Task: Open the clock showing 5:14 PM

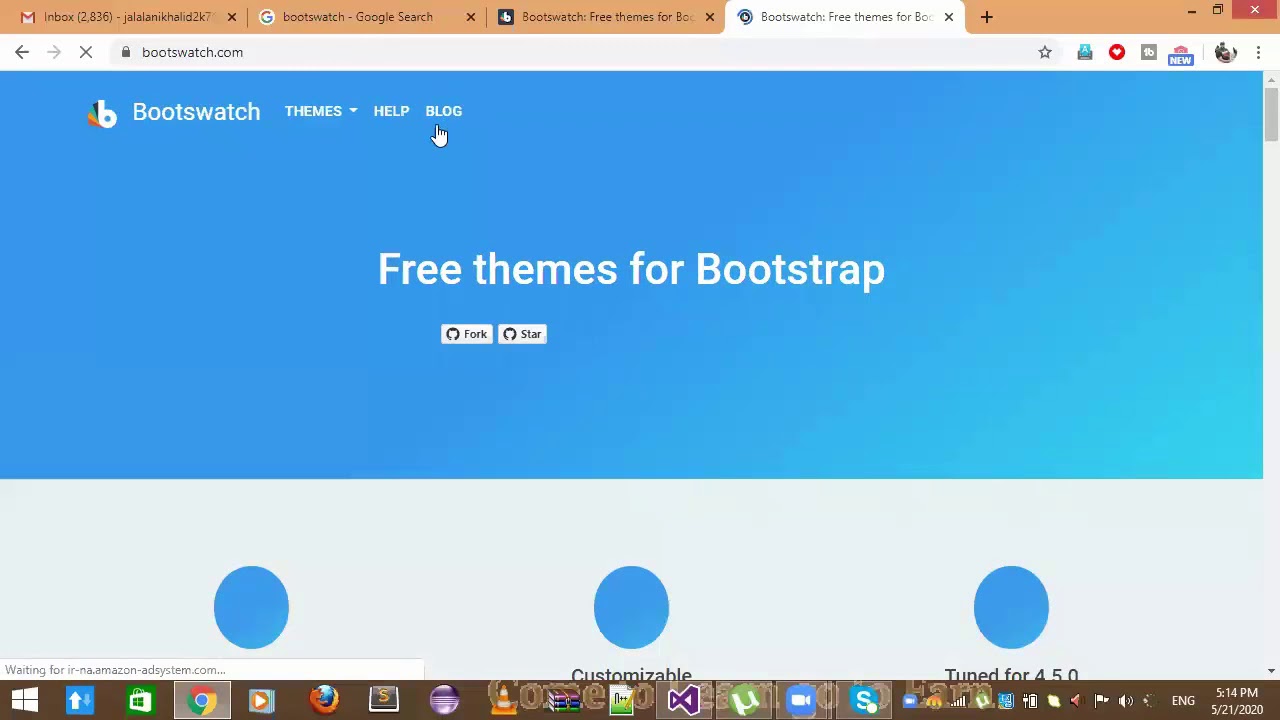Action: [x=1237, y=701]
